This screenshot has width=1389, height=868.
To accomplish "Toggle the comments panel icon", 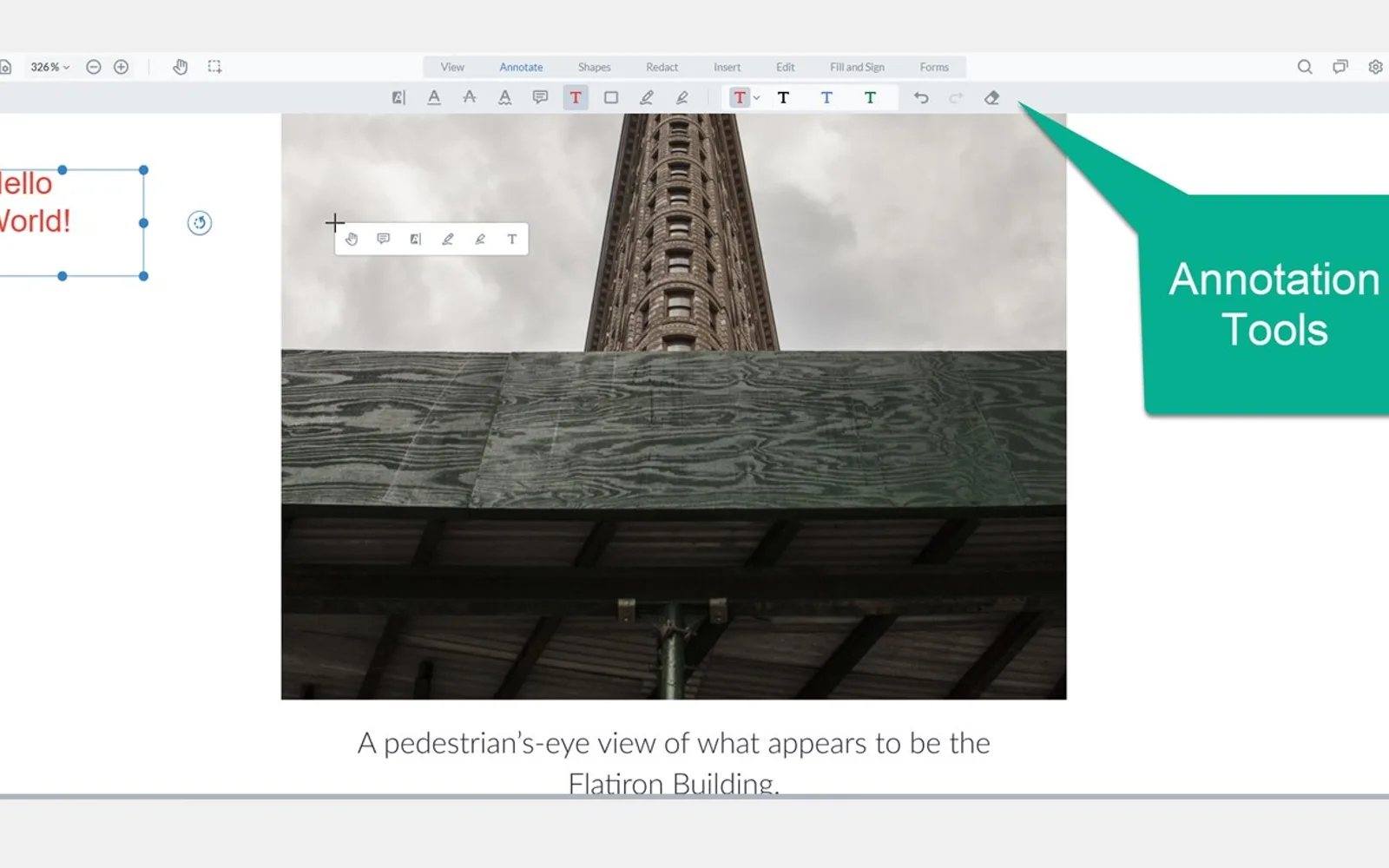I will [x=1340, y=67].
